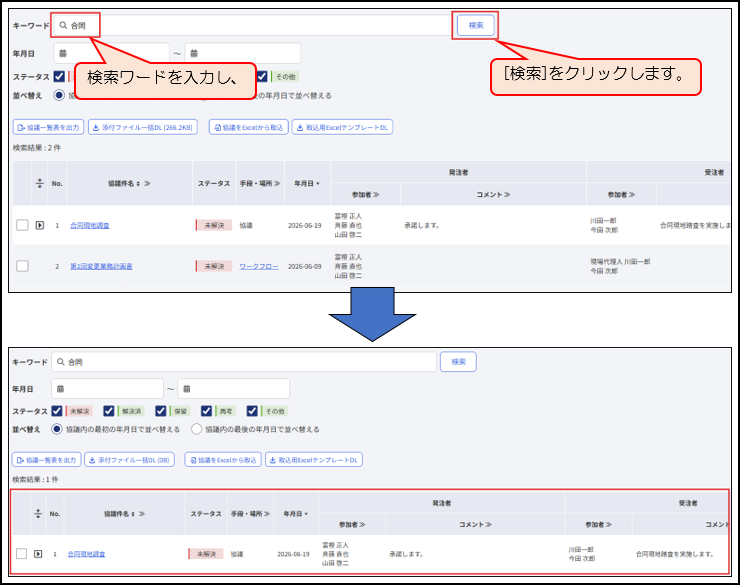Expand the 手段・場所 column in the 1件 table

tap(267, 514)
